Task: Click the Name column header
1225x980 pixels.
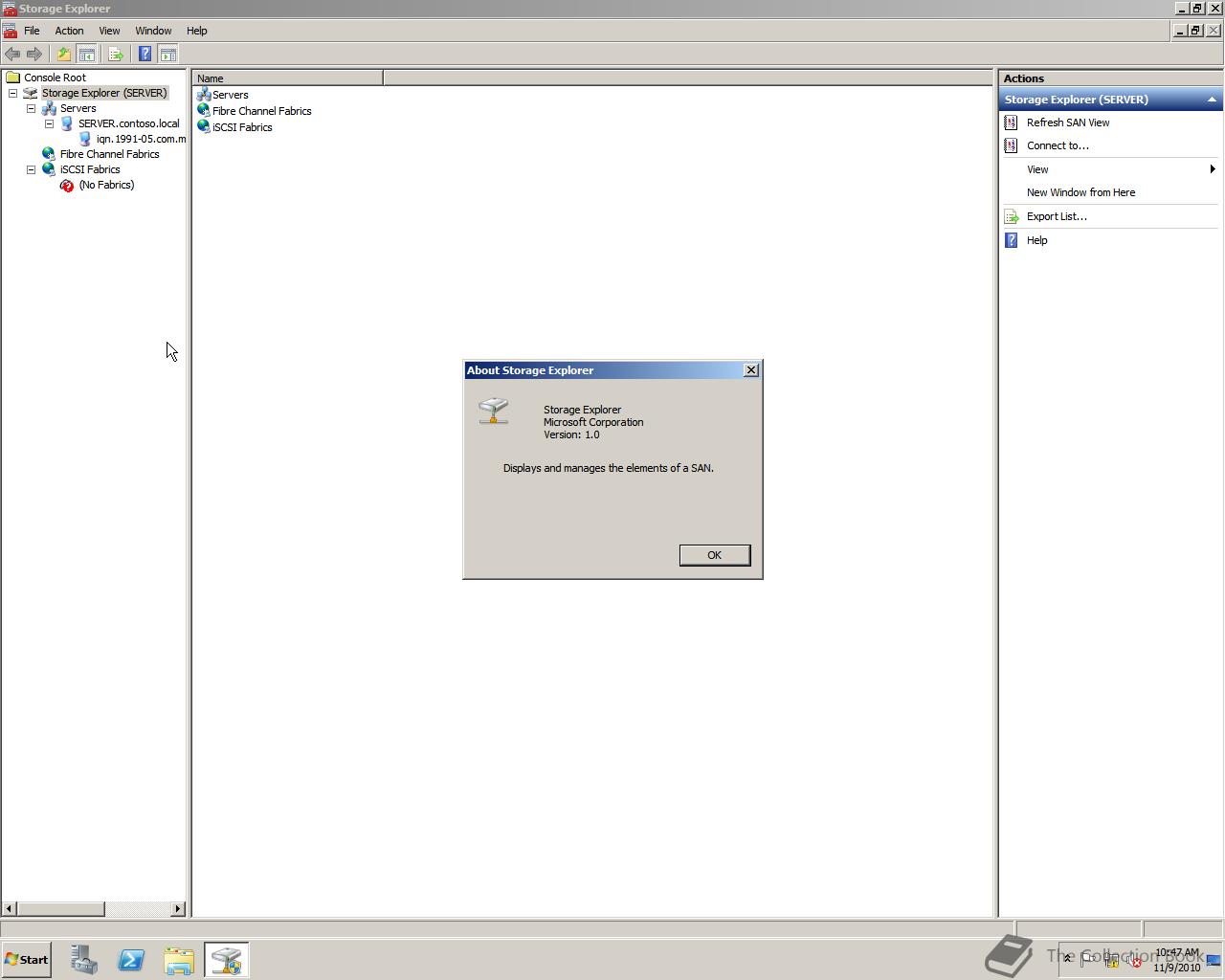Action: click(x=287, y=78)
